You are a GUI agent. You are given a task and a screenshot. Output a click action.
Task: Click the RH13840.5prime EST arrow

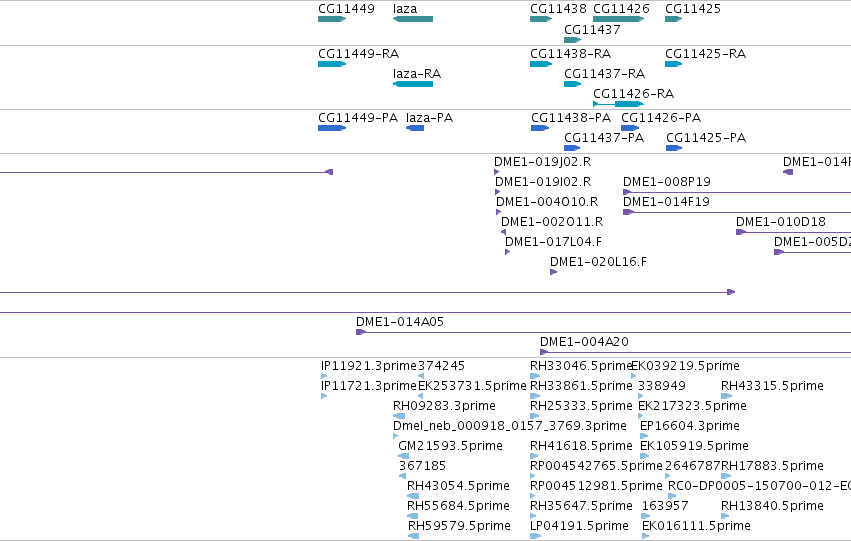click(x=726, y=516)
